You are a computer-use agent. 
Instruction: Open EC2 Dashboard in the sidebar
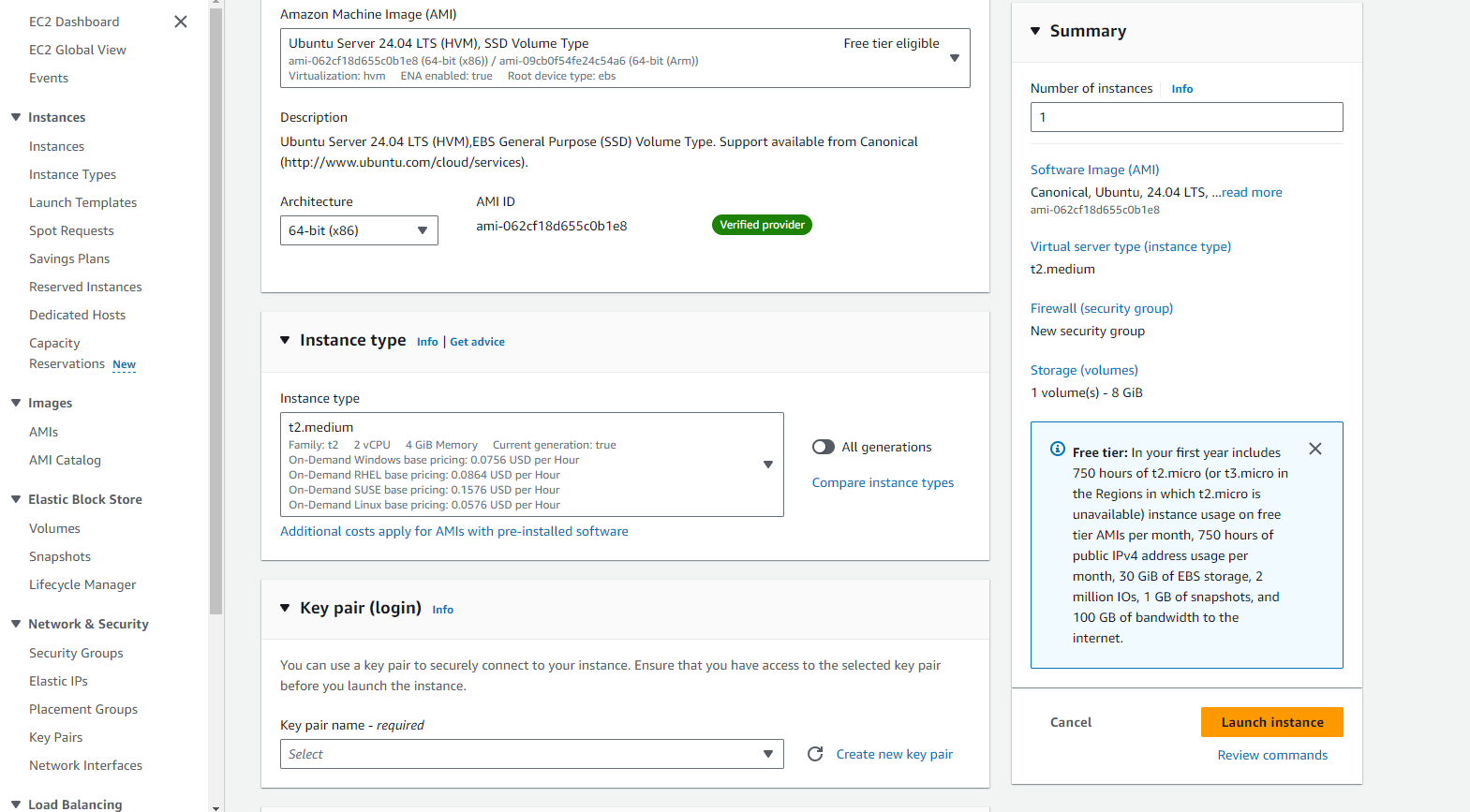click(74, 22)
